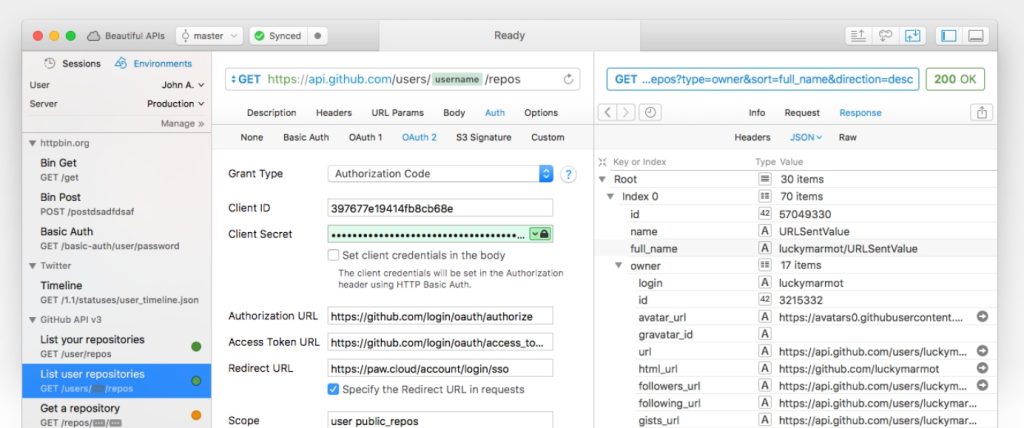Click the cloud sync arrows toolbar icon
1024x428 pixels.
pos(886,36)
